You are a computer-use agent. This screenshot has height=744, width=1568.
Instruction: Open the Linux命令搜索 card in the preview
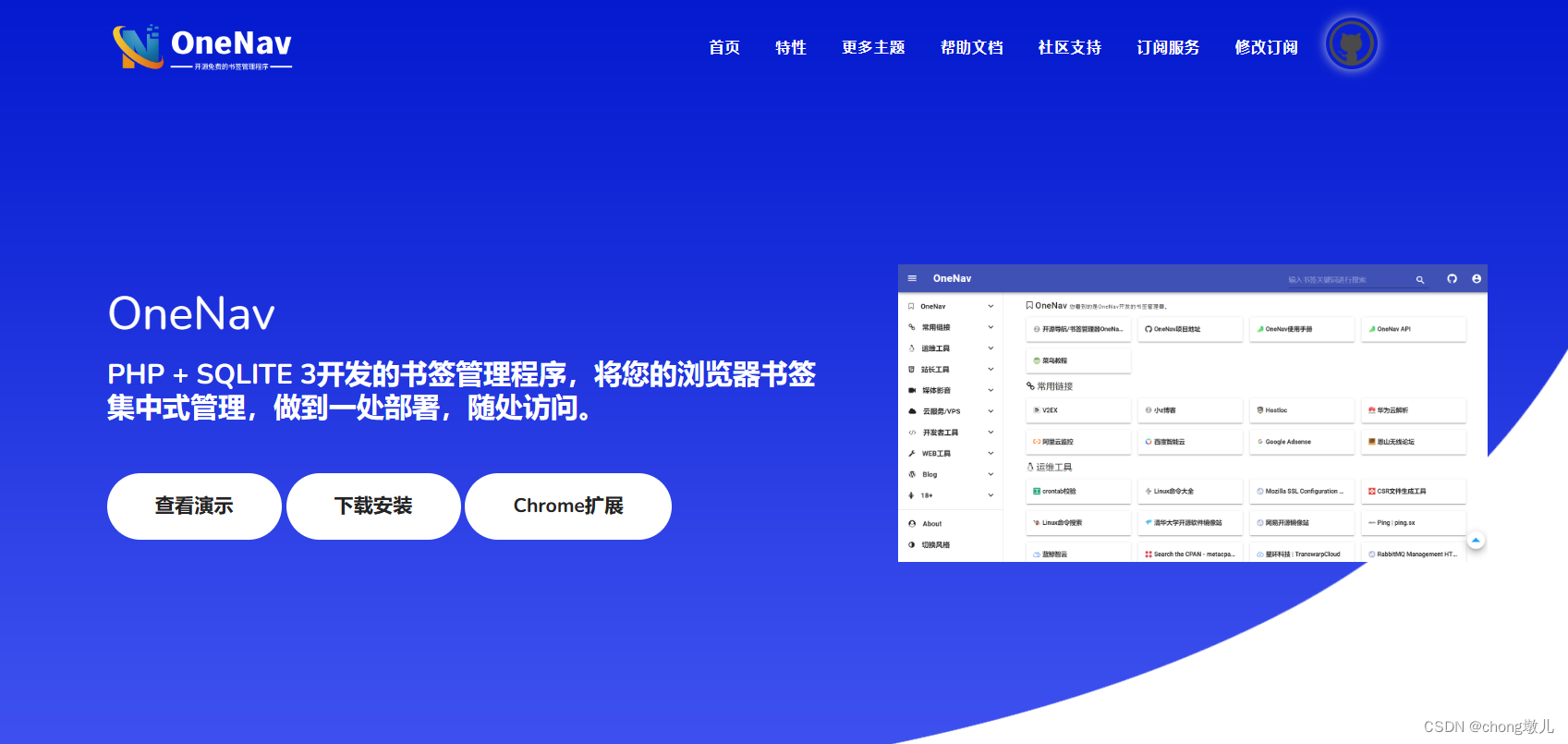pos(1078,523)
